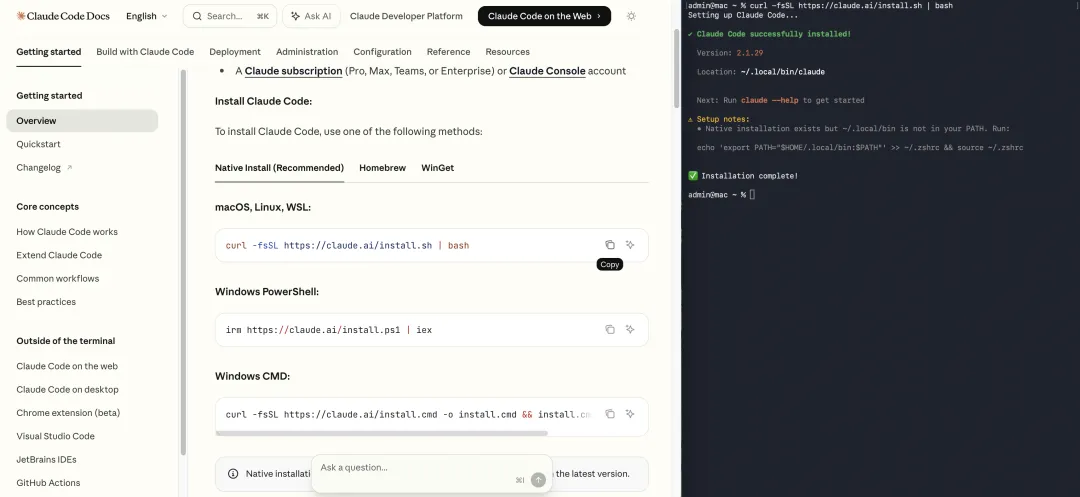Viewport: 1080px width, 497px height.
Task: Switch to the Homebrew install tab
Action: coord(382,168)
